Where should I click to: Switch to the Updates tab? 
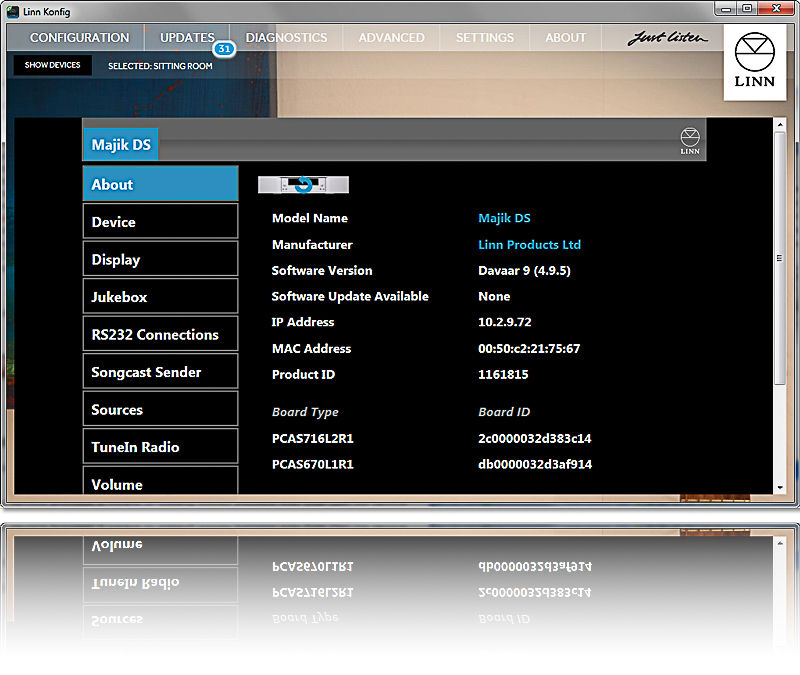click(x=187, y=38)
